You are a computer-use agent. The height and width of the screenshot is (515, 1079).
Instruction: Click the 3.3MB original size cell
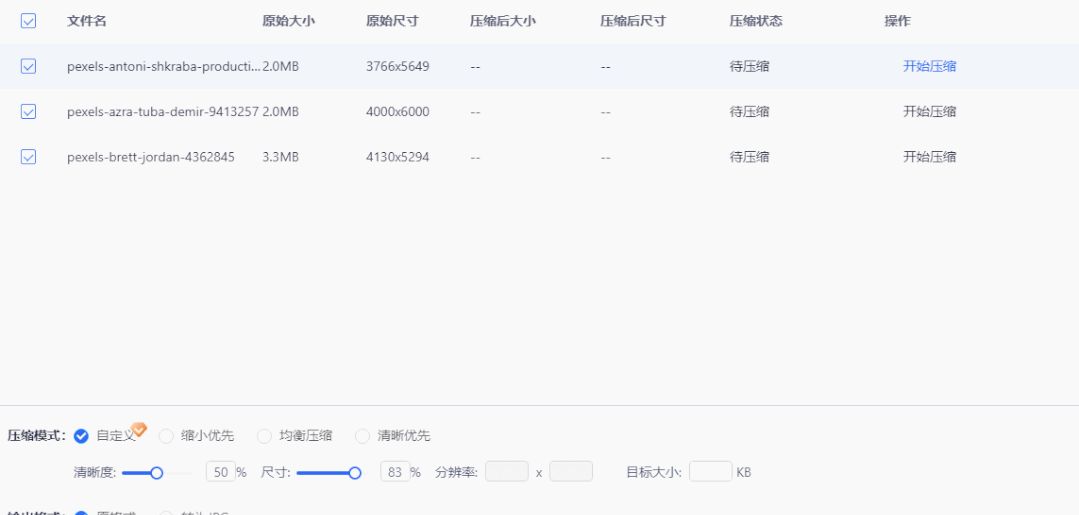(x=281, y=157)
